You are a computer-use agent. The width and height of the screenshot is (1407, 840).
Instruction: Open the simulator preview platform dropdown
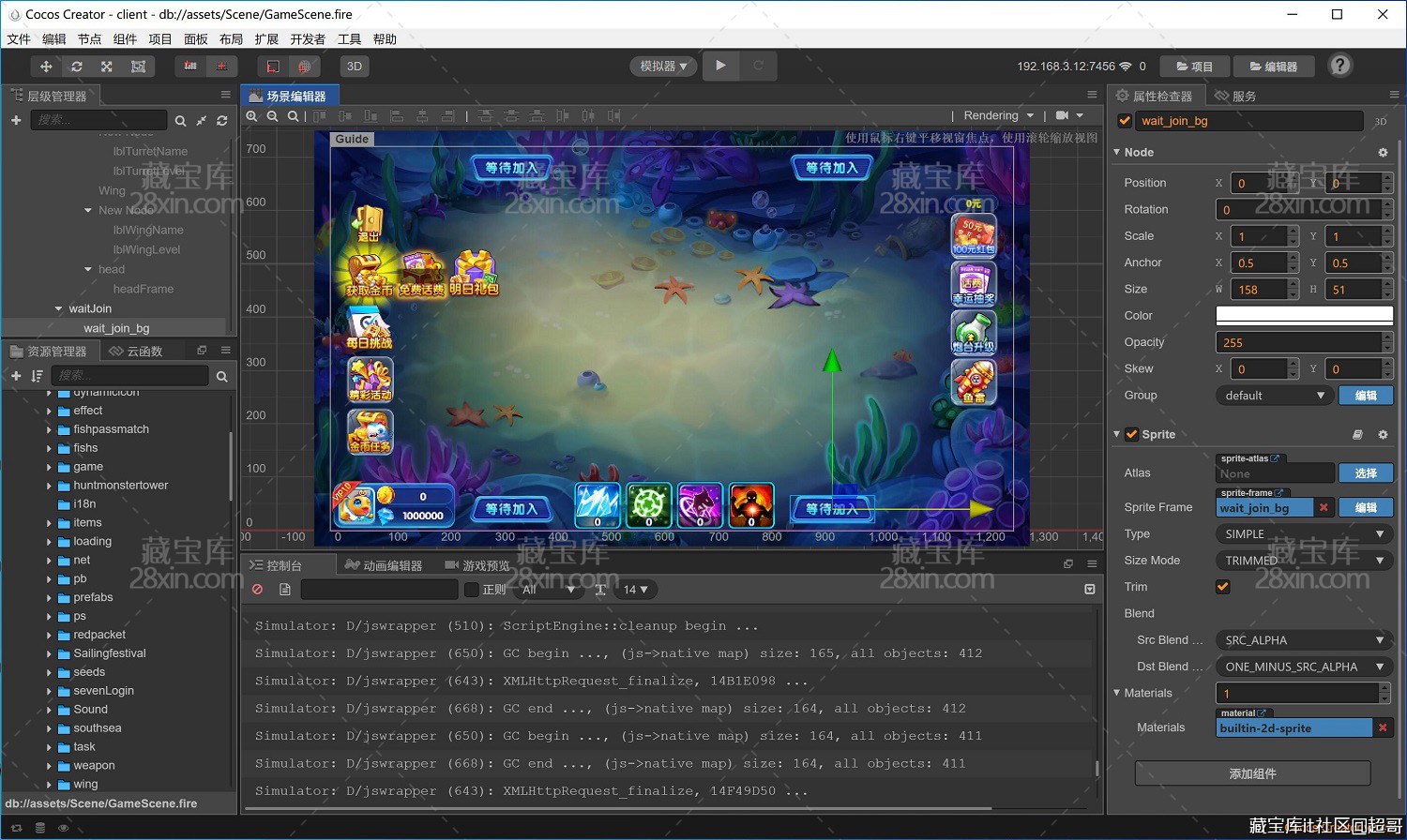663,67
